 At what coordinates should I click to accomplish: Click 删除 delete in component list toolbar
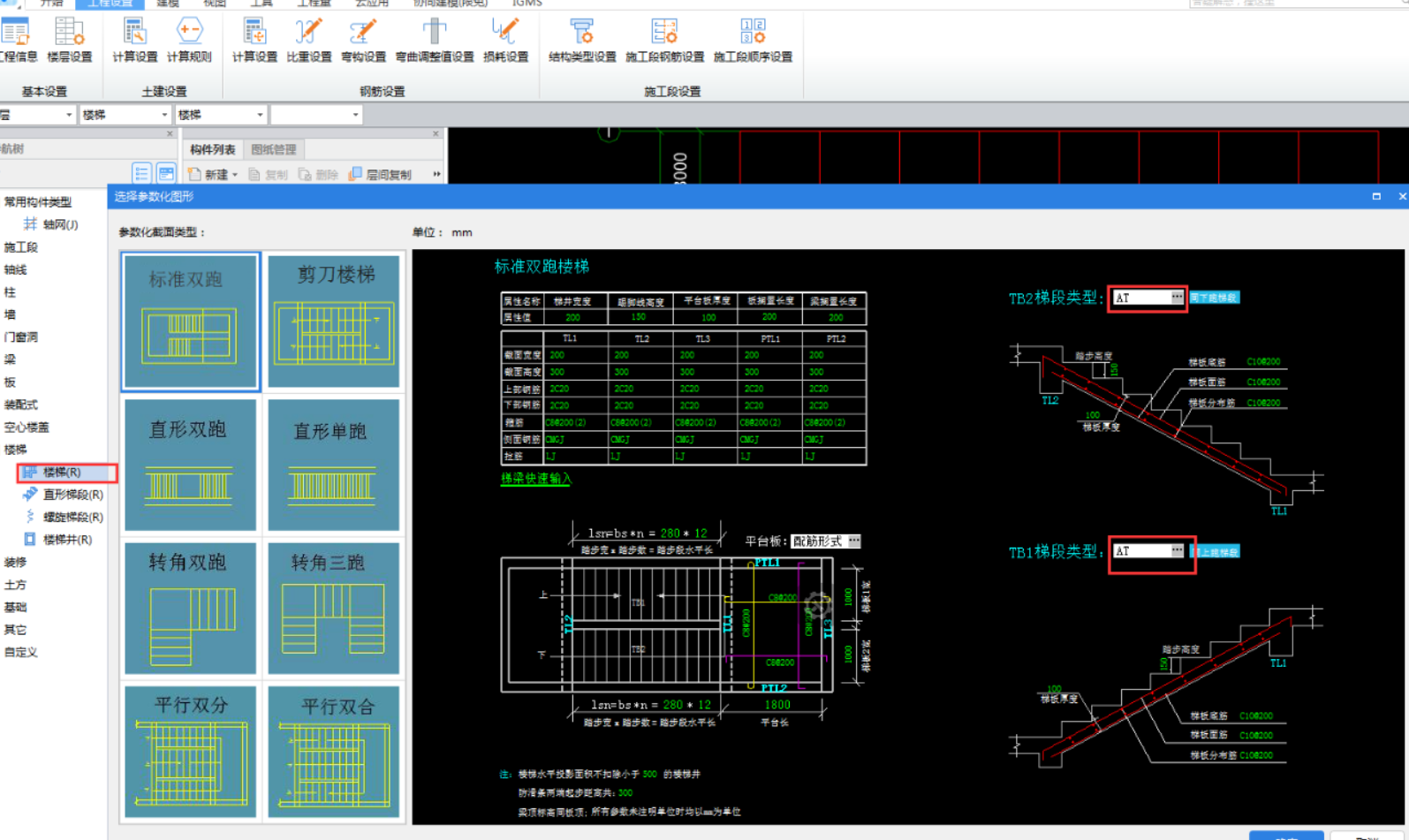pyautogui.click(x=319, y=174)
